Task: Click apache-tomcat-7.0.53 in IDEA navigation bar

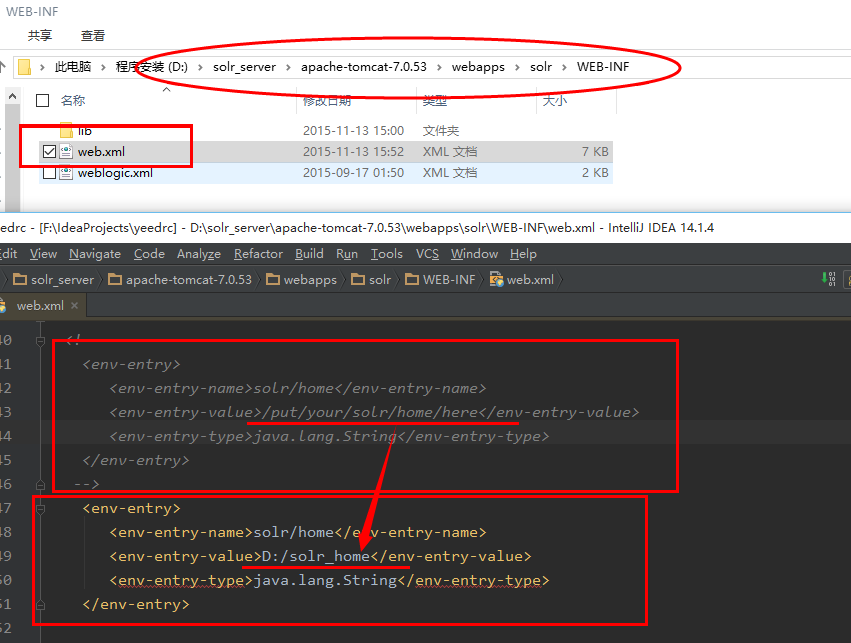Action: (180, 279)
